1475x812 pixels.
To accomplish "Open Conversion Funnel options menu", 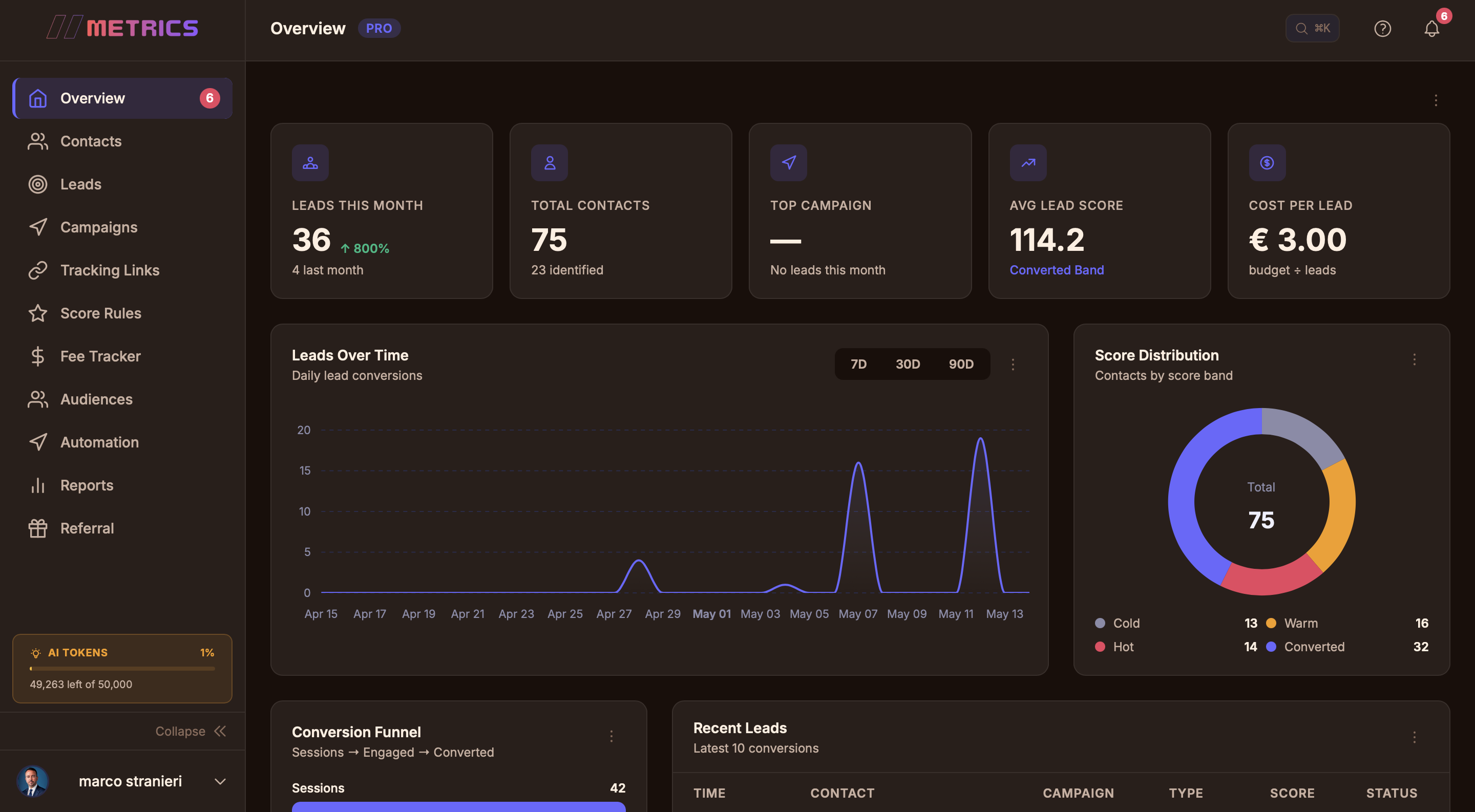I will click(x=611, y=736).
